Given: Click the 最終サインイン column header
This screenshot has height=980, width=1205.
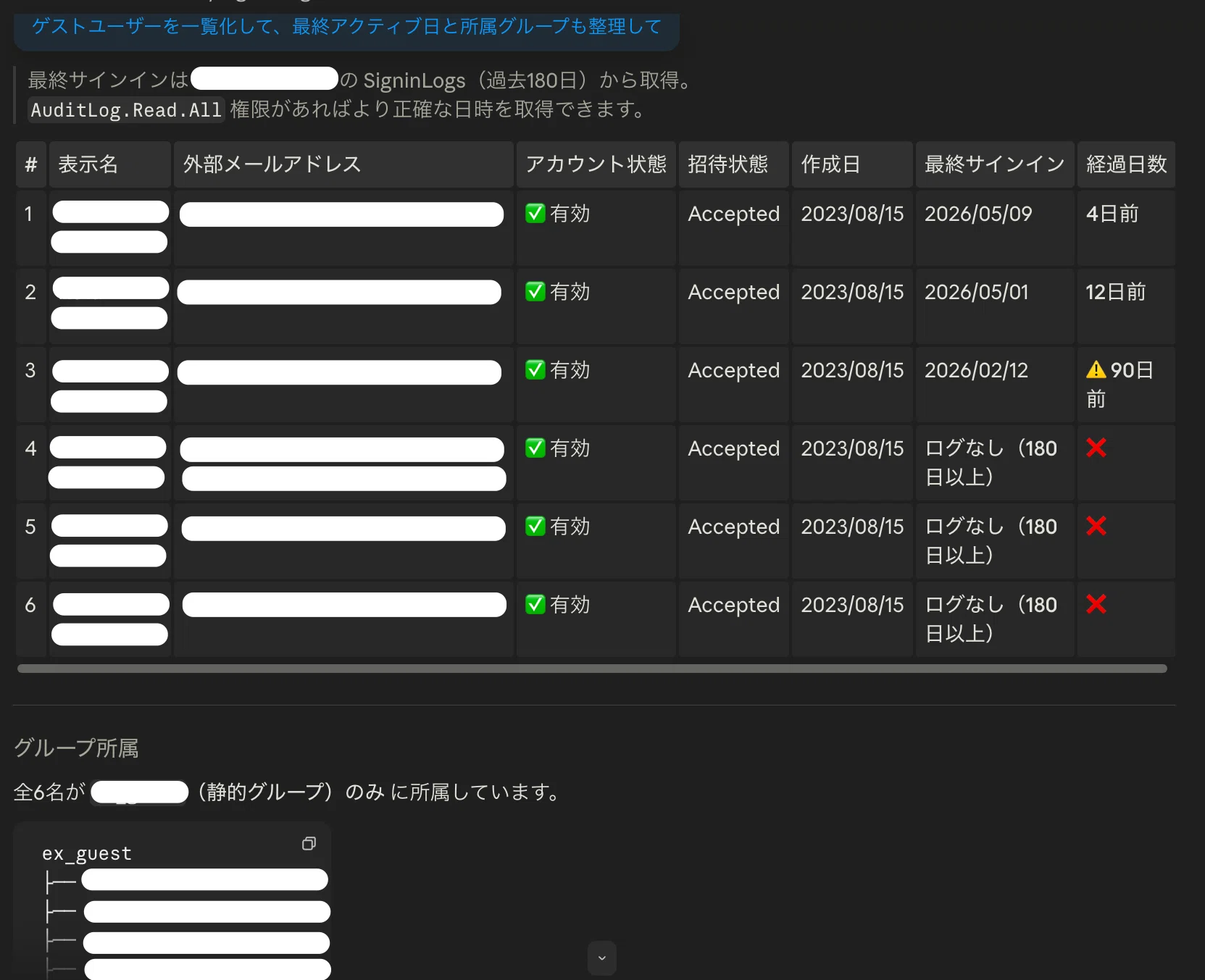Looking at the screenshot, I should (x=995, y=164).
